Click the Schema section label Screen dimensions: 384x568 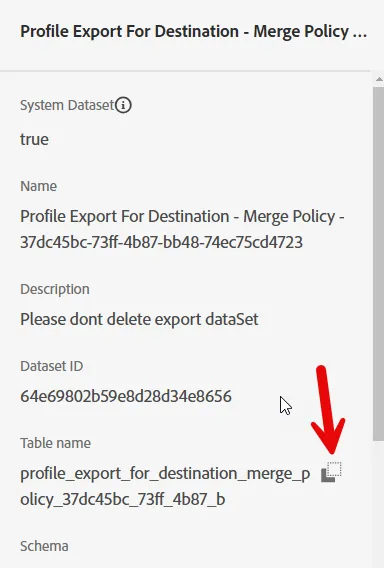pos(44,546)
